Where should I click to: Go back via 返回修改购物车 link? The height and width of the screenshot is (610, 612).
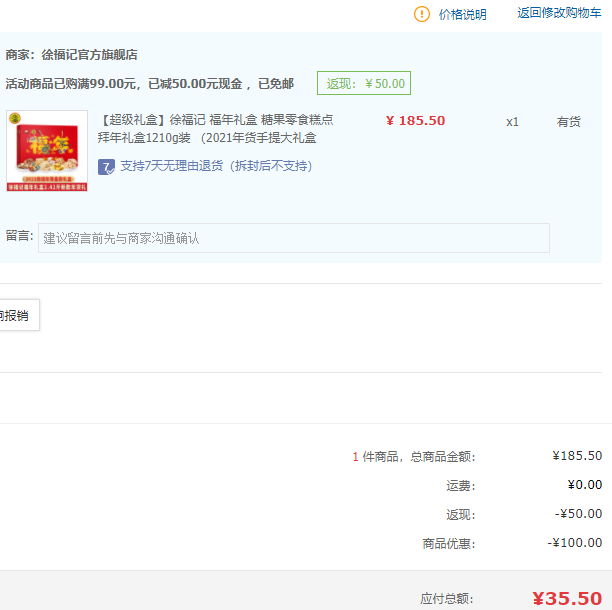tap(559, 13)
